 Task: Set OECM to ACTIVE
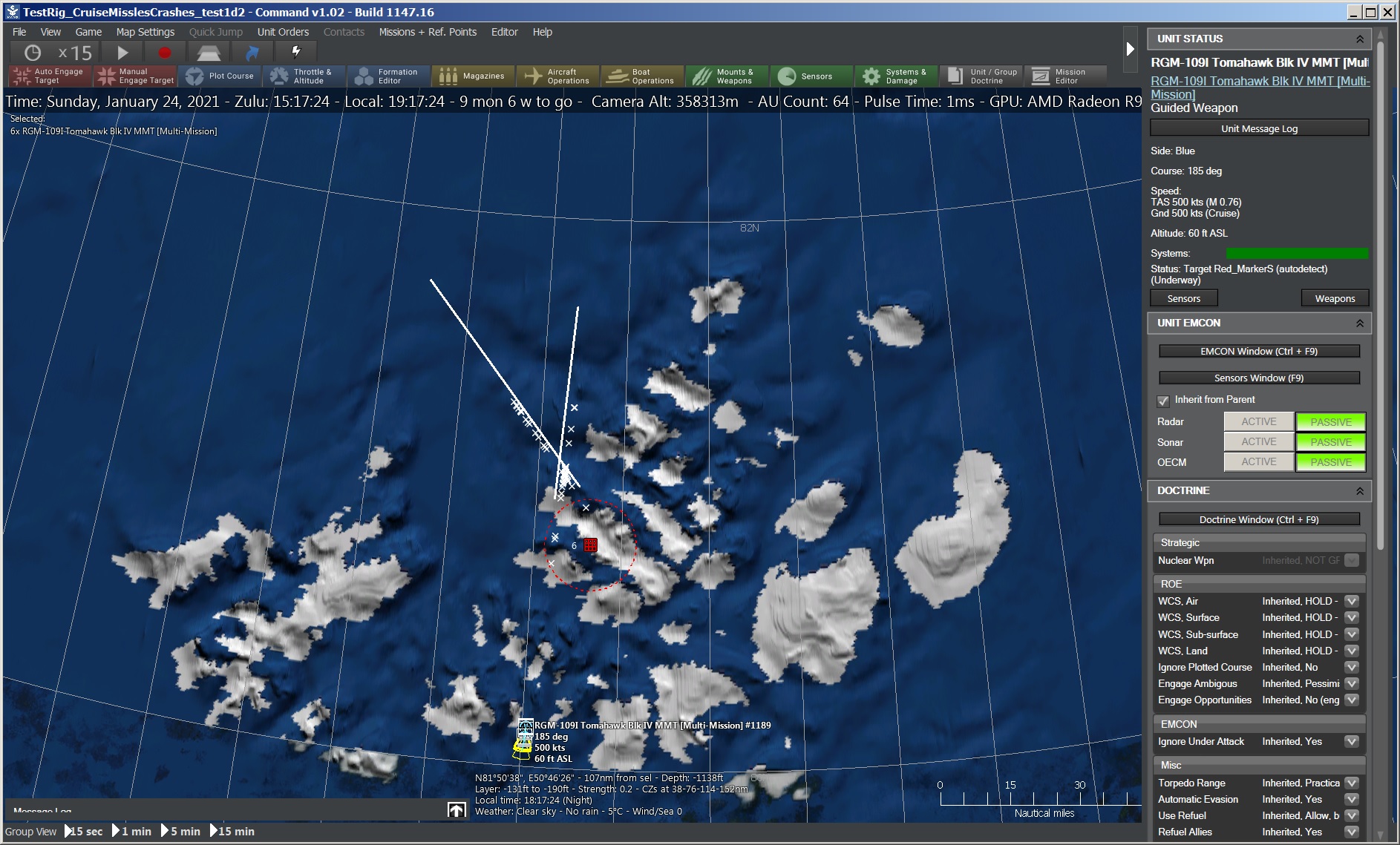click(x=1258, y=461)
